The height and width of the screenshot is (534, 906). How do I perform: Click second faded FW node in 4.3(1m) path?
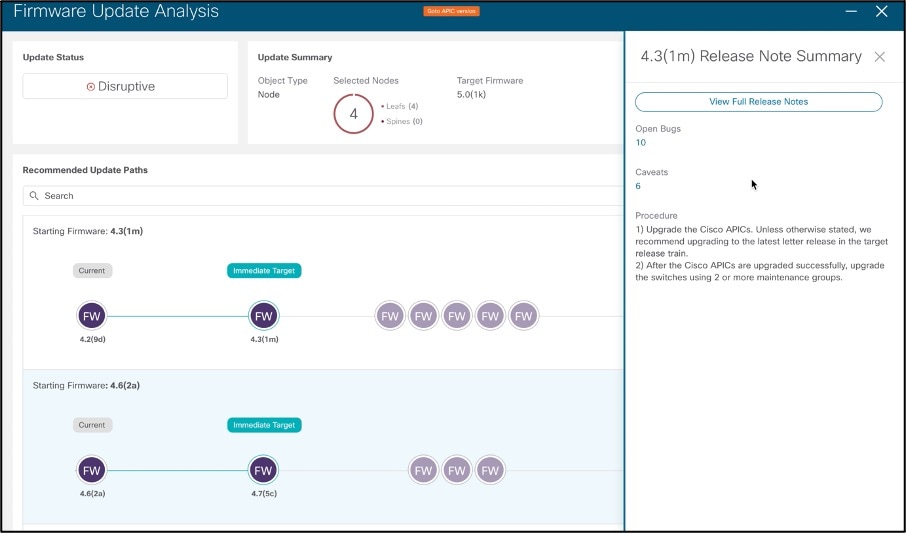pyautogui.click(x=424, y=316)
